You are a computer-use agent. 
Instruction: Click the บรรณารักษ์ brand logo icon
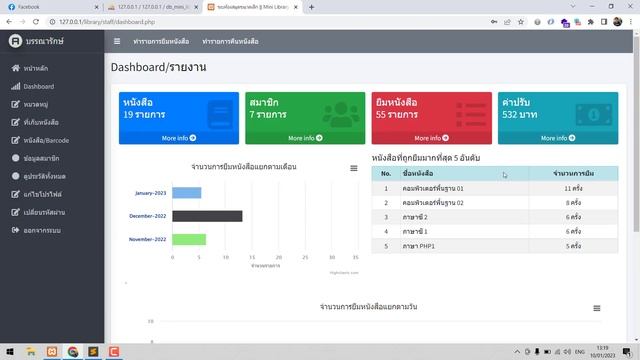pos(16,41)
